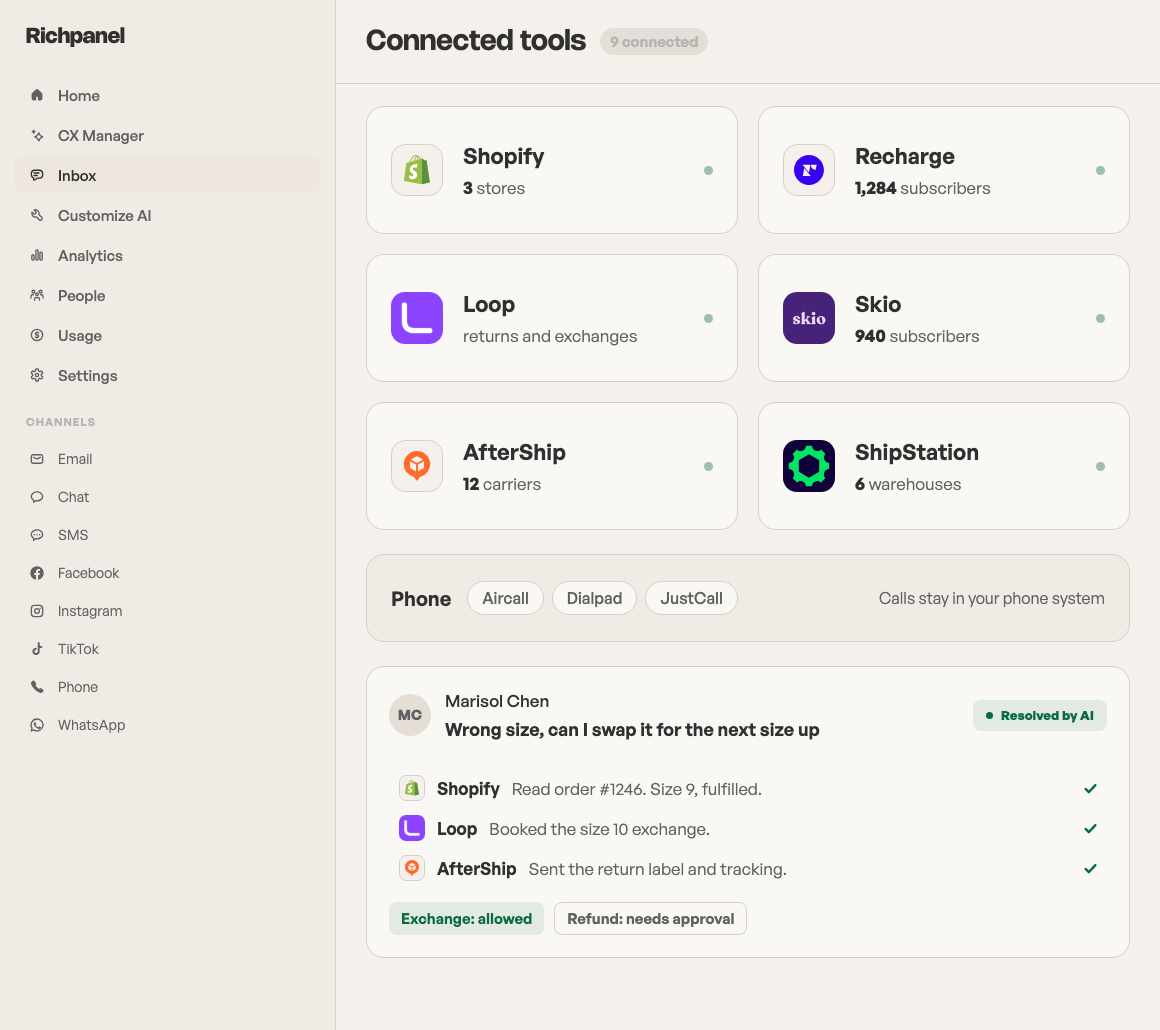Click the orange AfterShip logo in card

[x=417, y=466]
